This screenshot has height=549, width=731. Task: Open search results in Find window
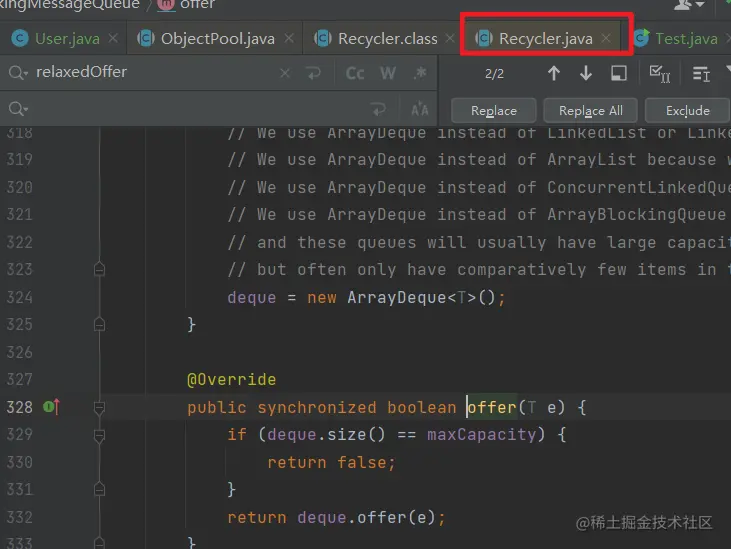[x=619, y=73]
